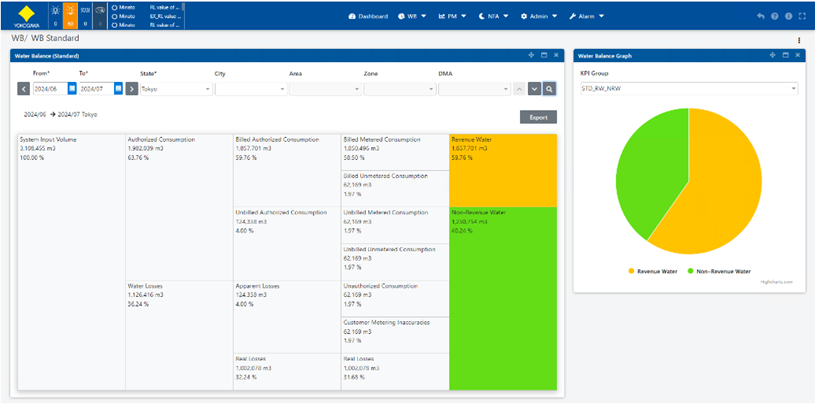Click the From date input field
815x404 pixels.
(x=48, y=89)
